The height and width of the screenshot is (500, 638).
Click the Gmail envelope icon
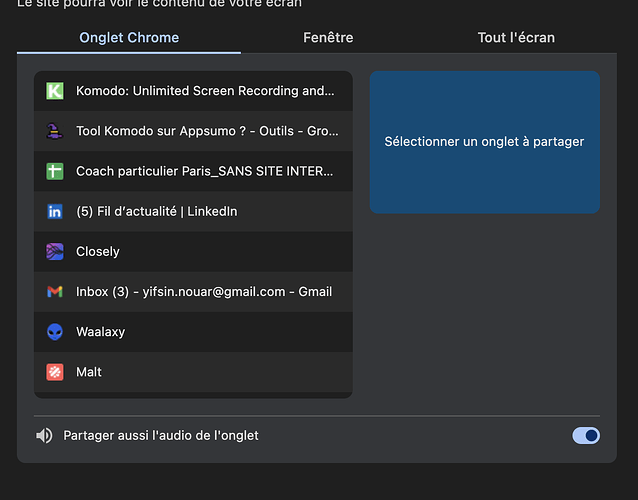(x=55, y=292)
